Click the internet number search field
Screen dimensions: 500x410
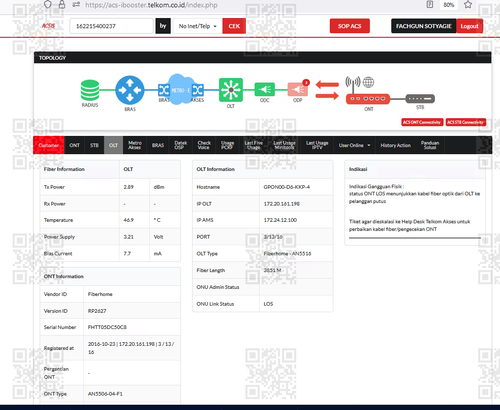tap(111, 26)
